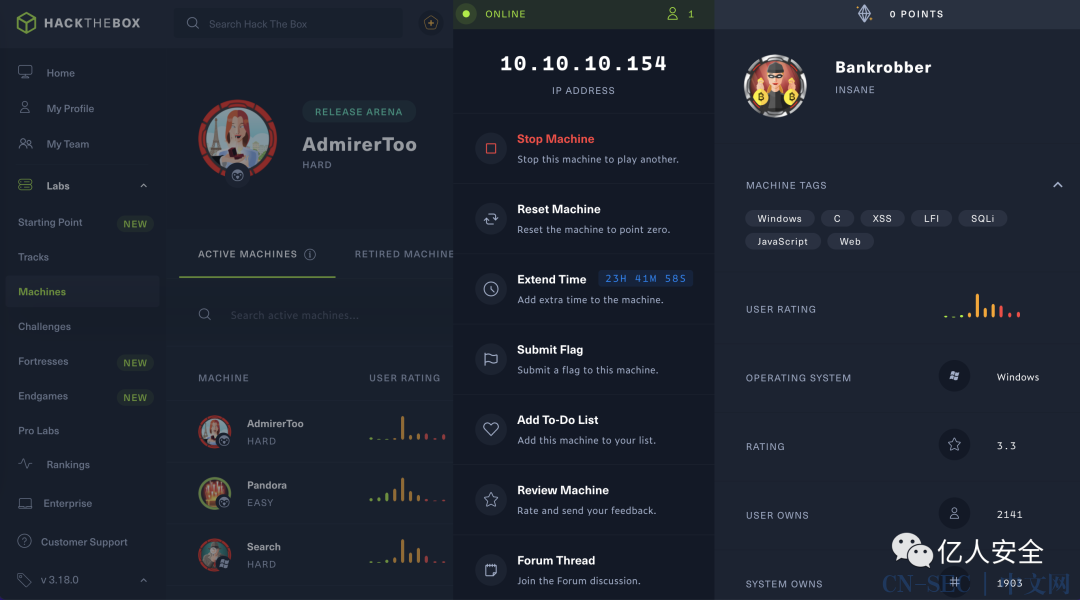Click the Reset Machine arrows icon
The height and width of the screenshot is (600, 1080).
pyautogui.click(x=491, y=218)
